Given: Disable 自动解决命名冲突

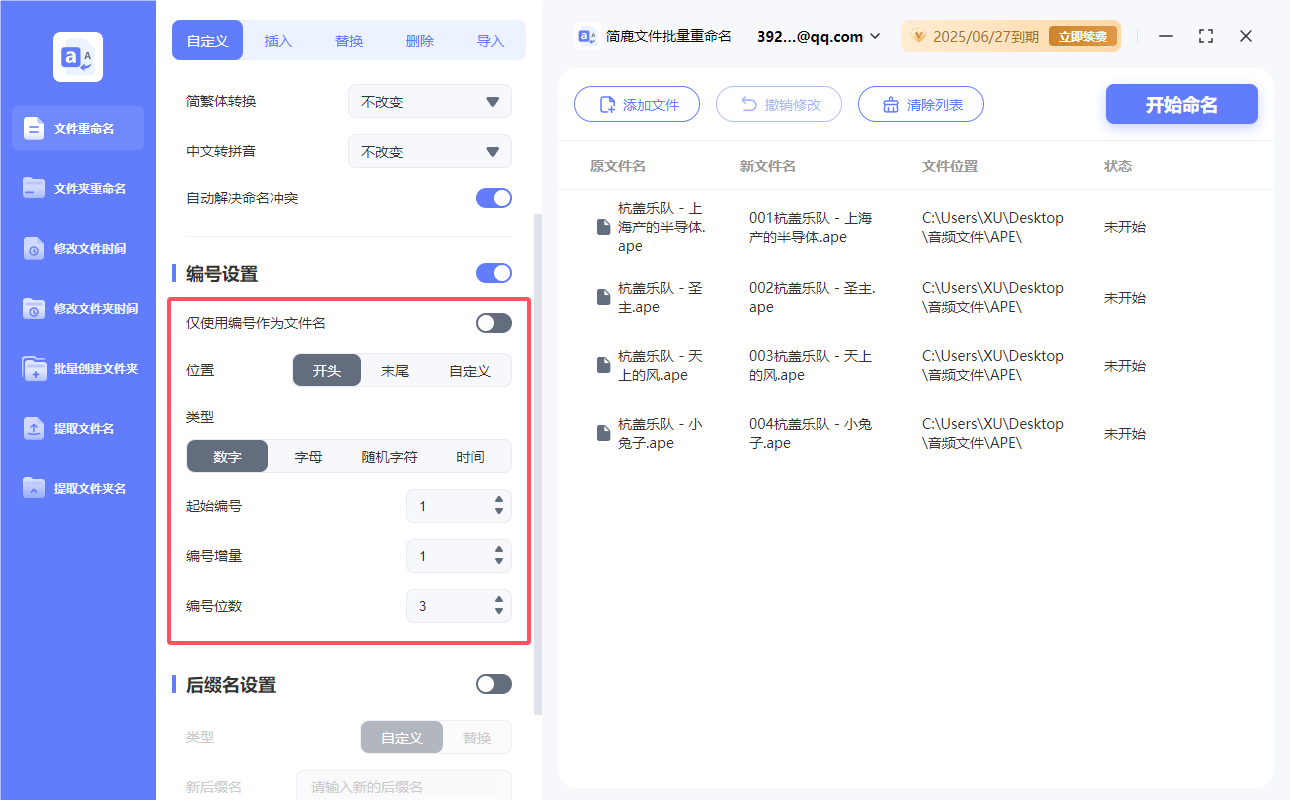Looking at the screenshot, I should coord(493,198).
